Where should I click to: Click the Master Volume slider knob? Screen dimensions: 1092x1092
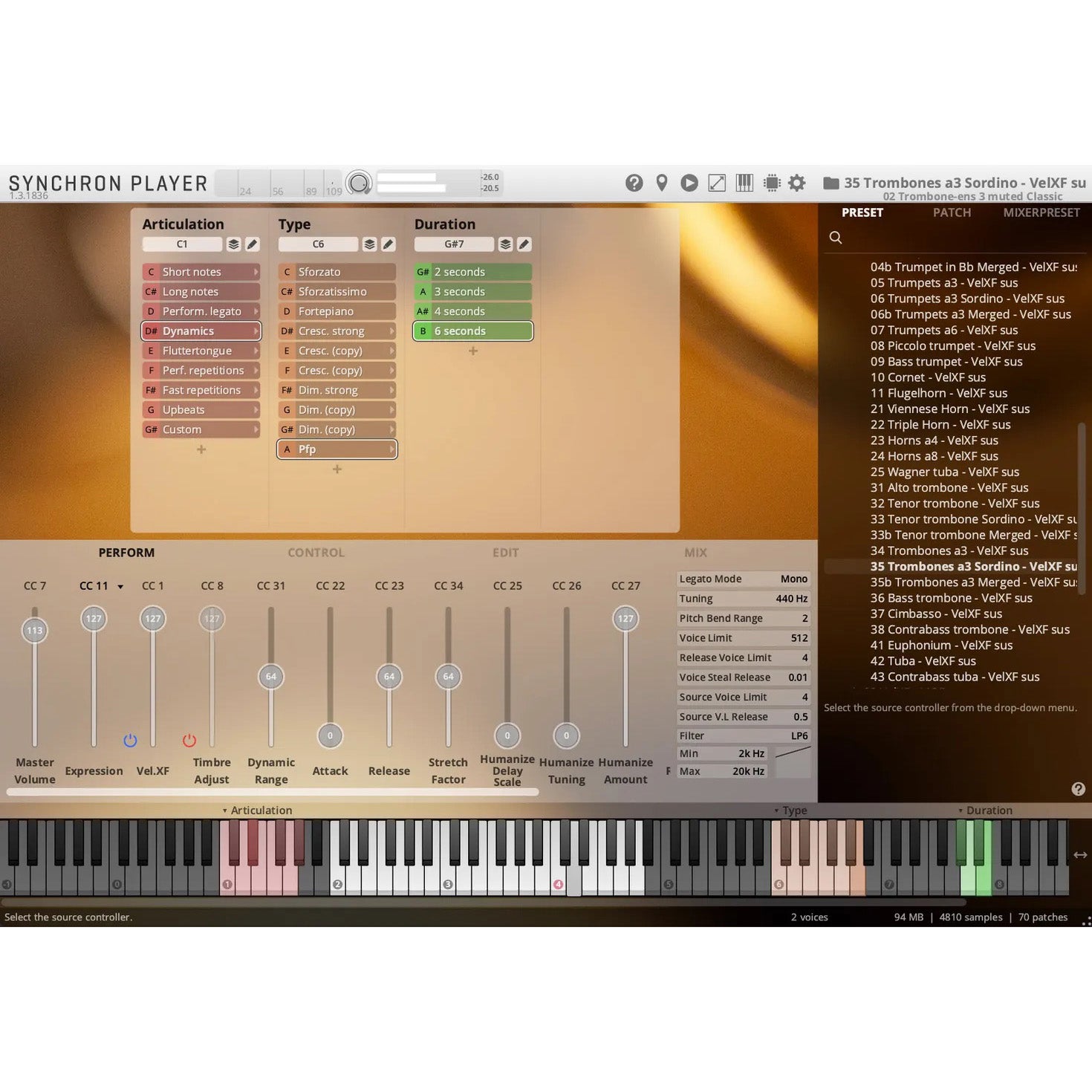click(35, 631)
